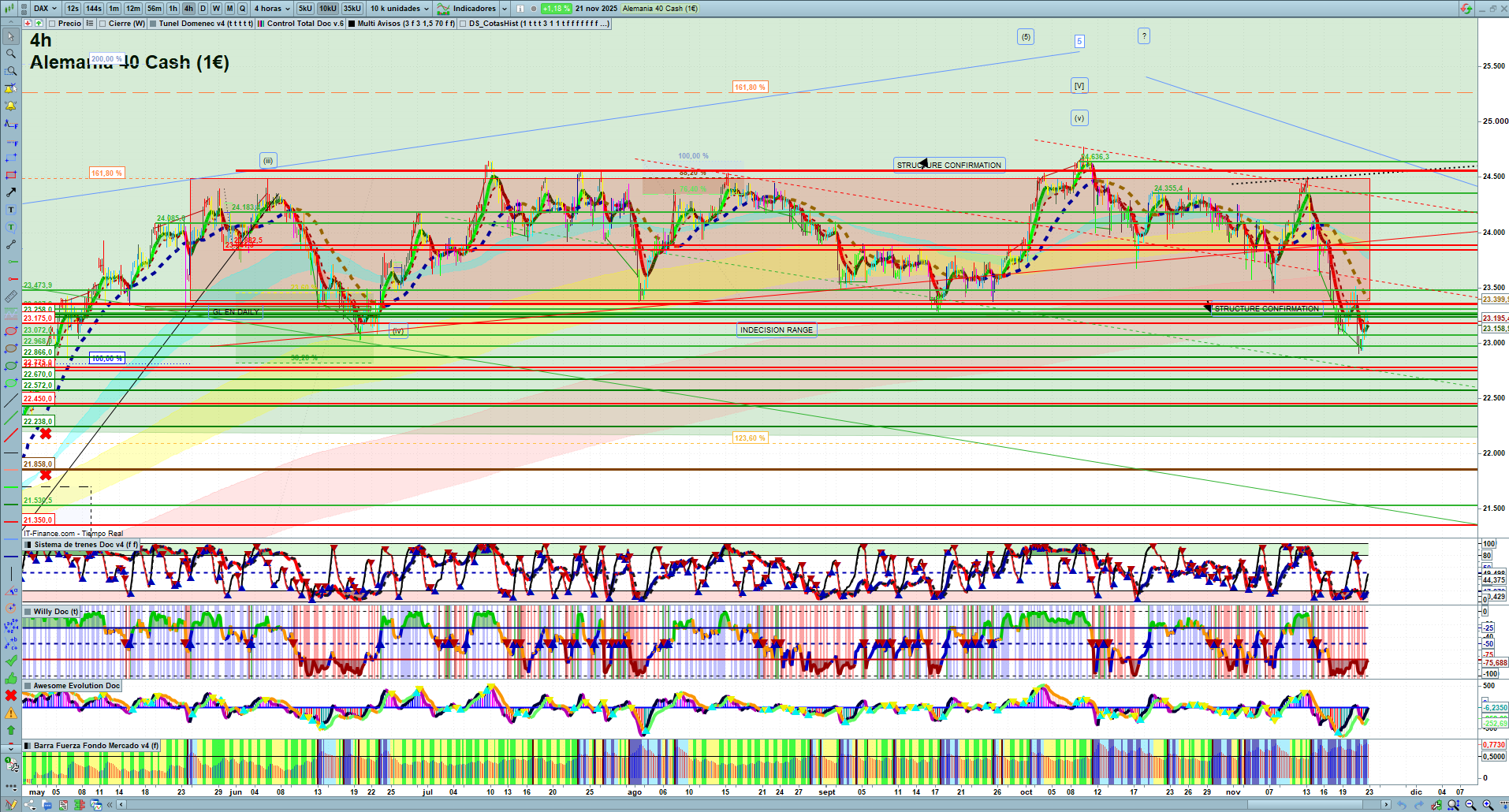The width and height of the screenshot is (1509, 812).
Task: Click the 35kU units button
Action: [x=352, y=9]
